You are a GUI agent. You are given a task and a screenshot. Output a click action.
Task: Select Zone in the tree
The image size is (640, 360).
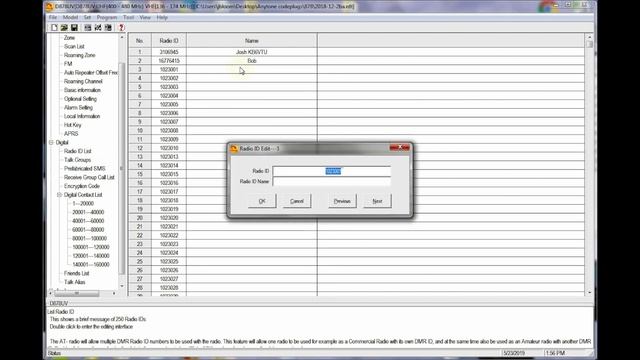[x=69, y=38]
